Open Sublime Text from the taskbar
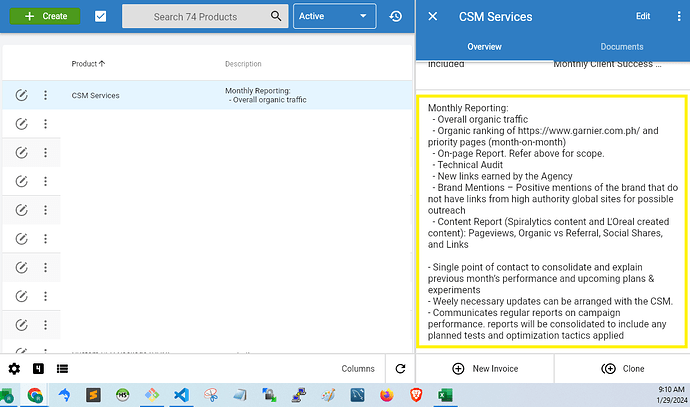Image resolution: width=690 pixels, height=407 pixels. (x=93, y=395)
